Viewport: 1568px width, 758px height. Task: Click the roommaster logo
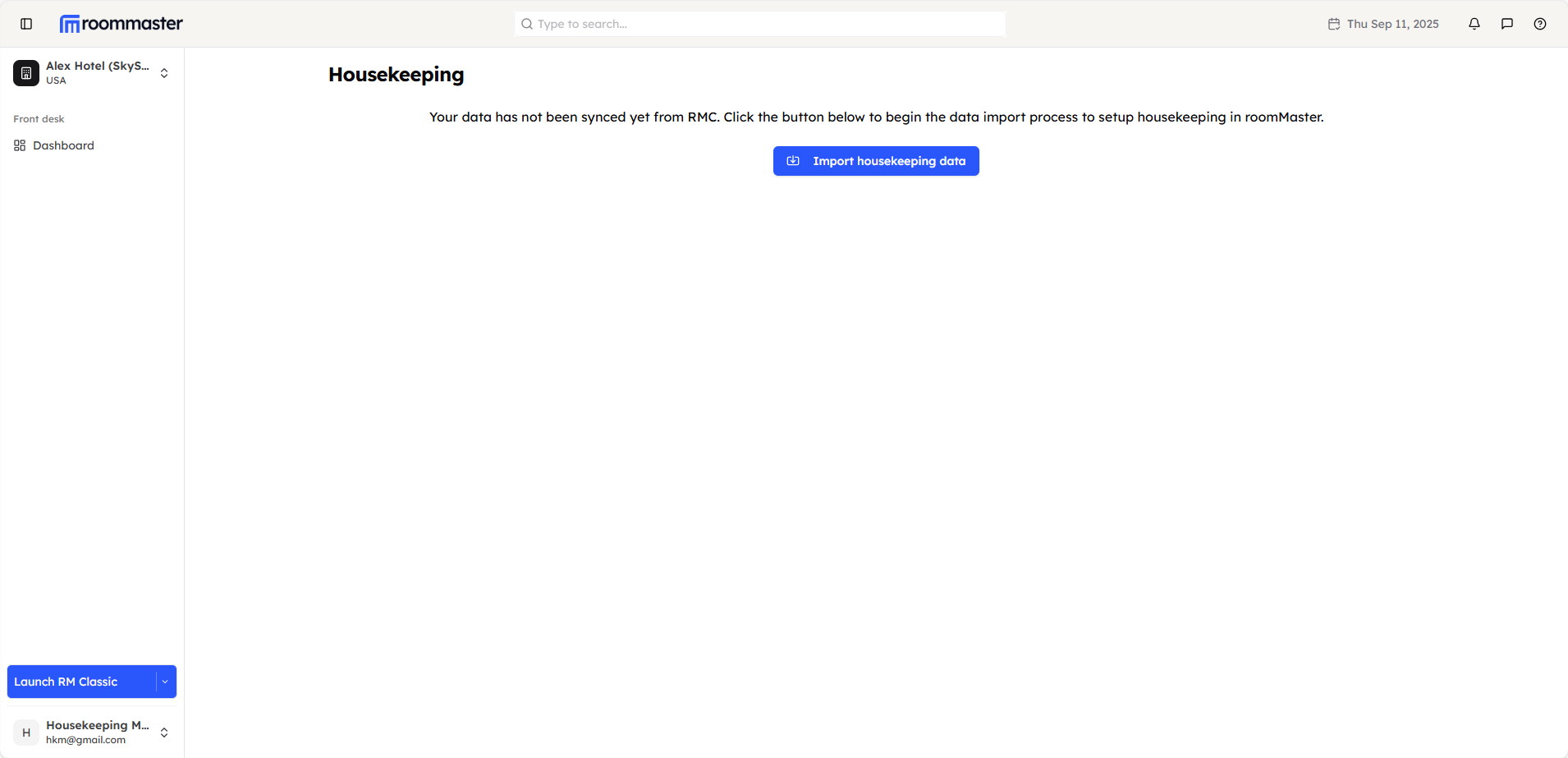[121, 24]
